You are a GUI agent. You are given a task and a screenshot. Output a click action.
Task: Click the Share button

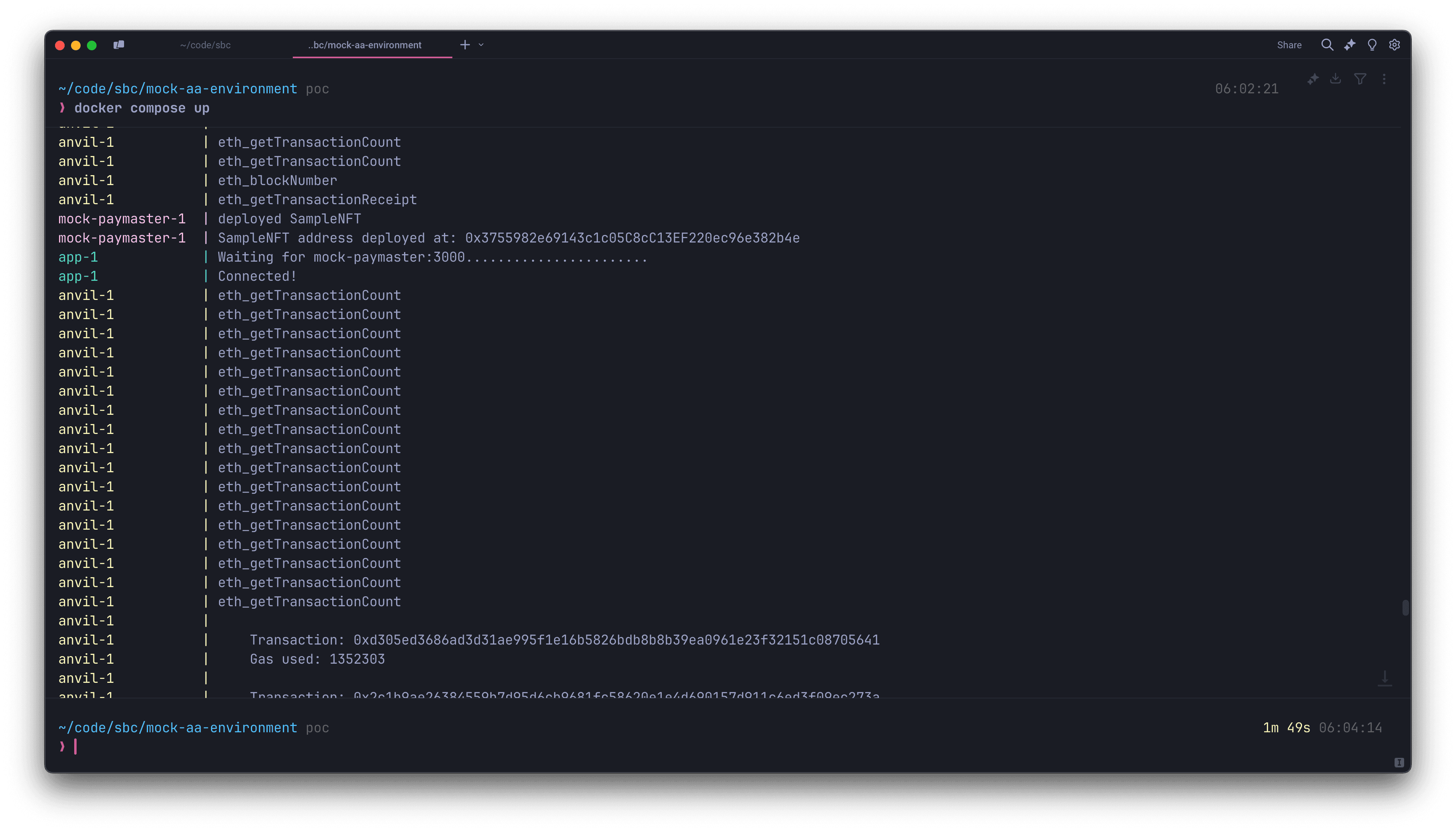1289,45
